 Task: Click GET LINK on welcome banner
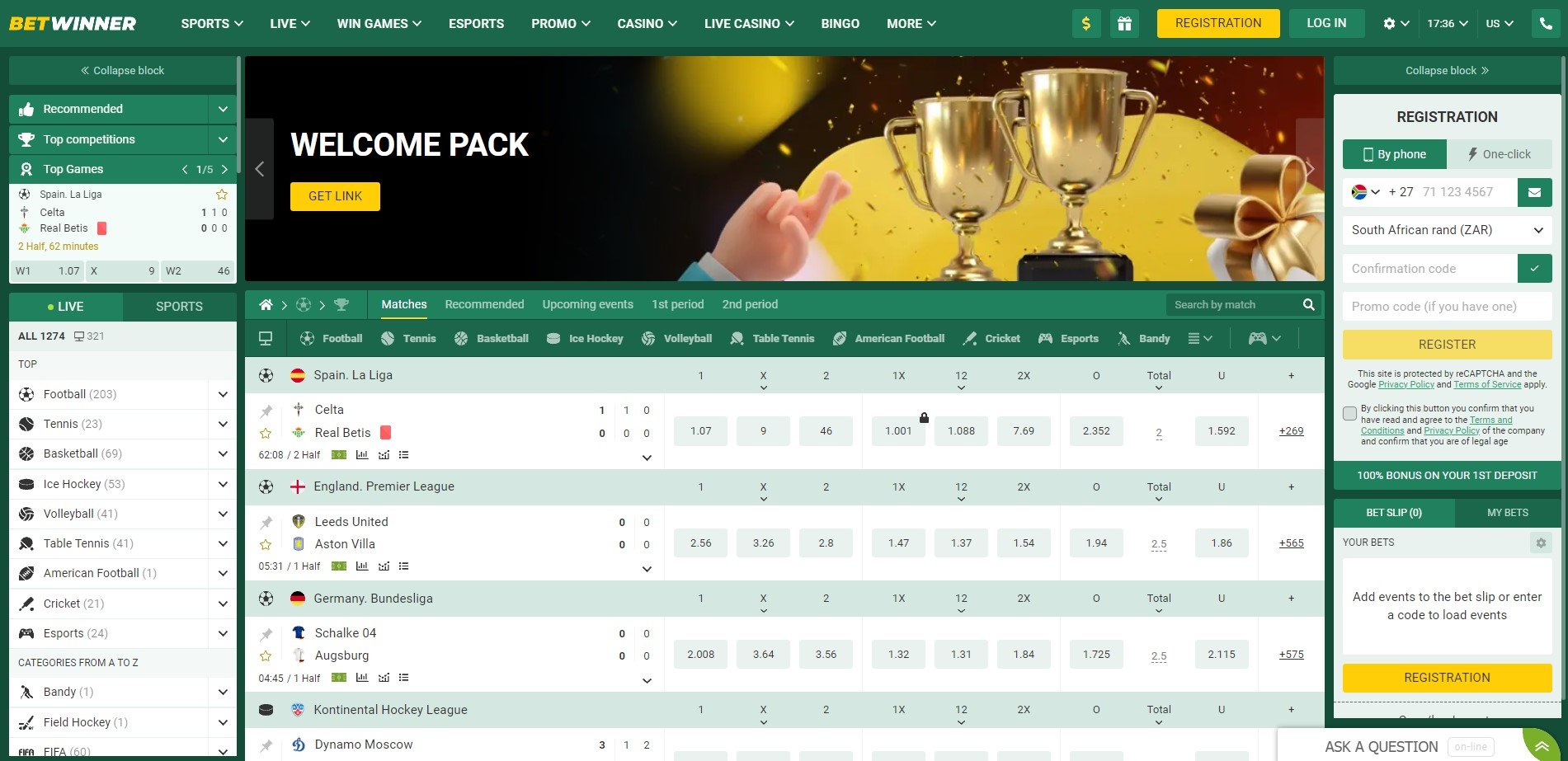pyautogui.click(x=335, y=196)
